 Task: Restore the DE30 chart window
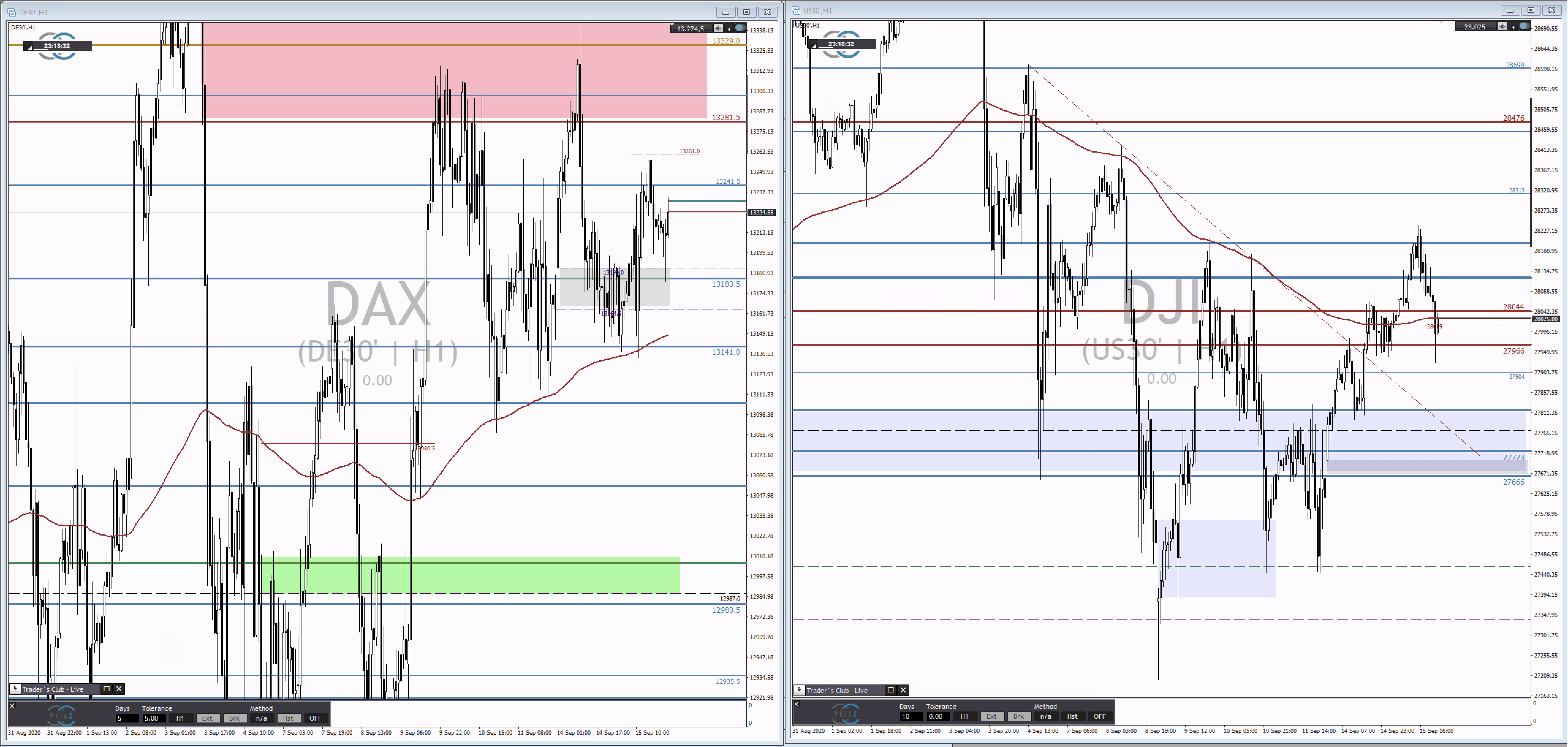(747, 12)
